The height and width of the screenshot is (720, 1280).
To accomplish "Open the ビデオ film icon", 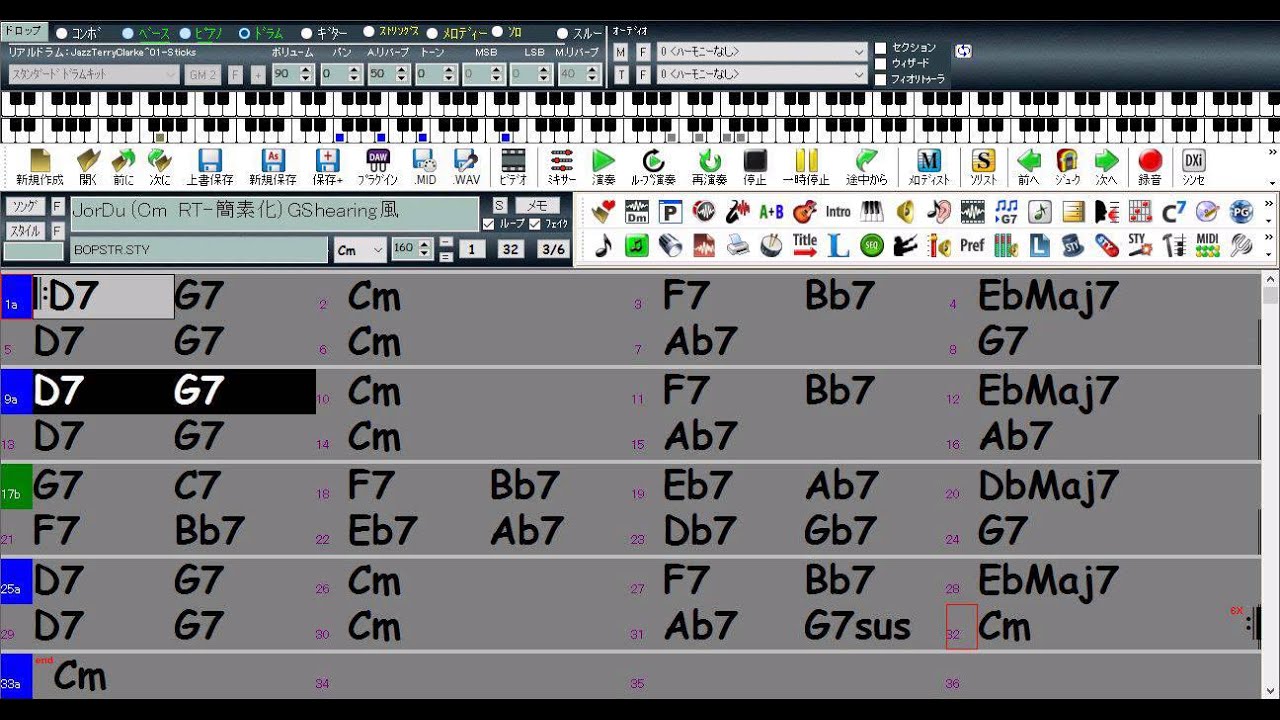I will click(x=513, y=167).
